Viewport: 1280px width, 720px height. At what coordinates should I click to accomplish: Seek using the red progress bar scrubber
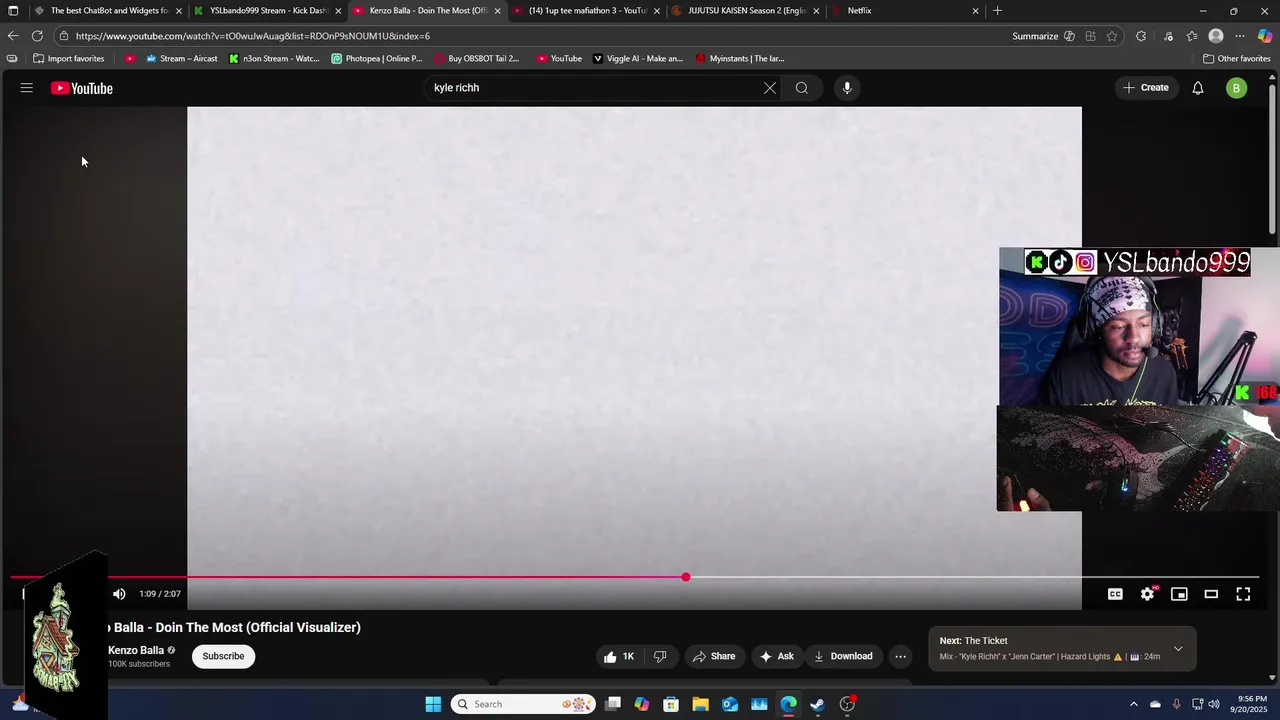(686, 577)
